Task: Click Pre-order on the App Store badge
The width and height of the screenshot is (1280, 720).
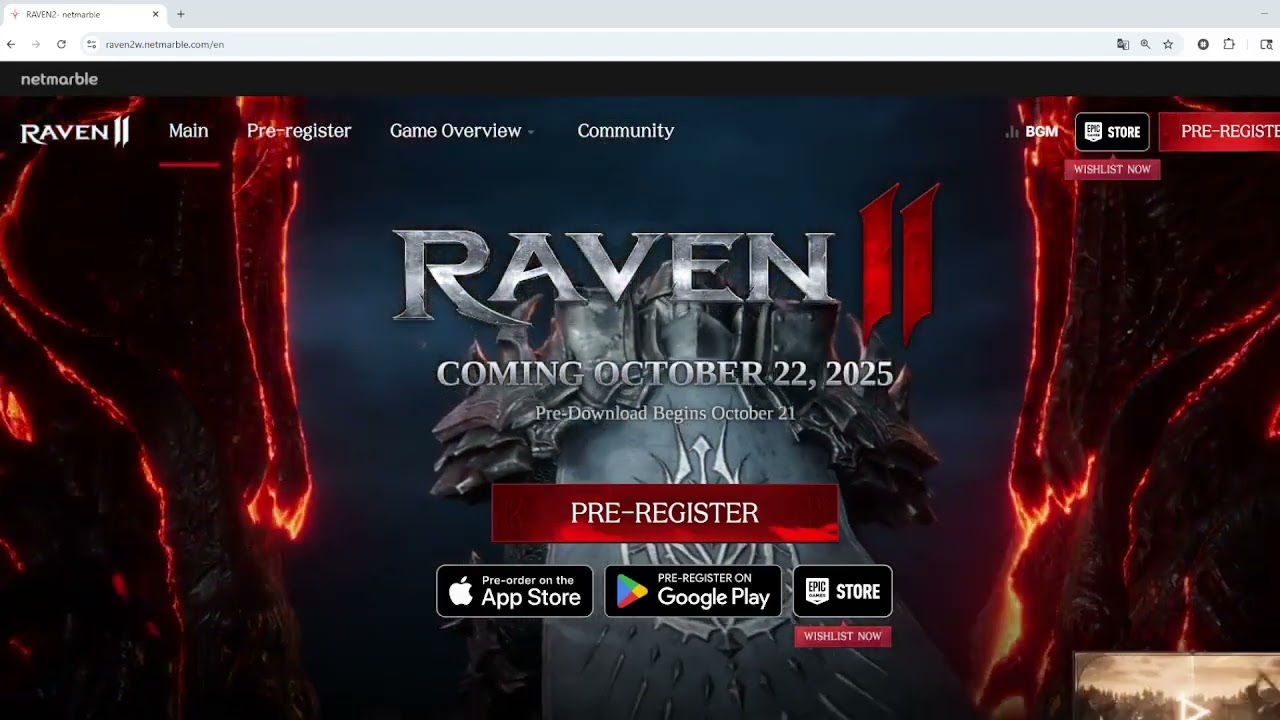Action: click(x=515, y=591)
